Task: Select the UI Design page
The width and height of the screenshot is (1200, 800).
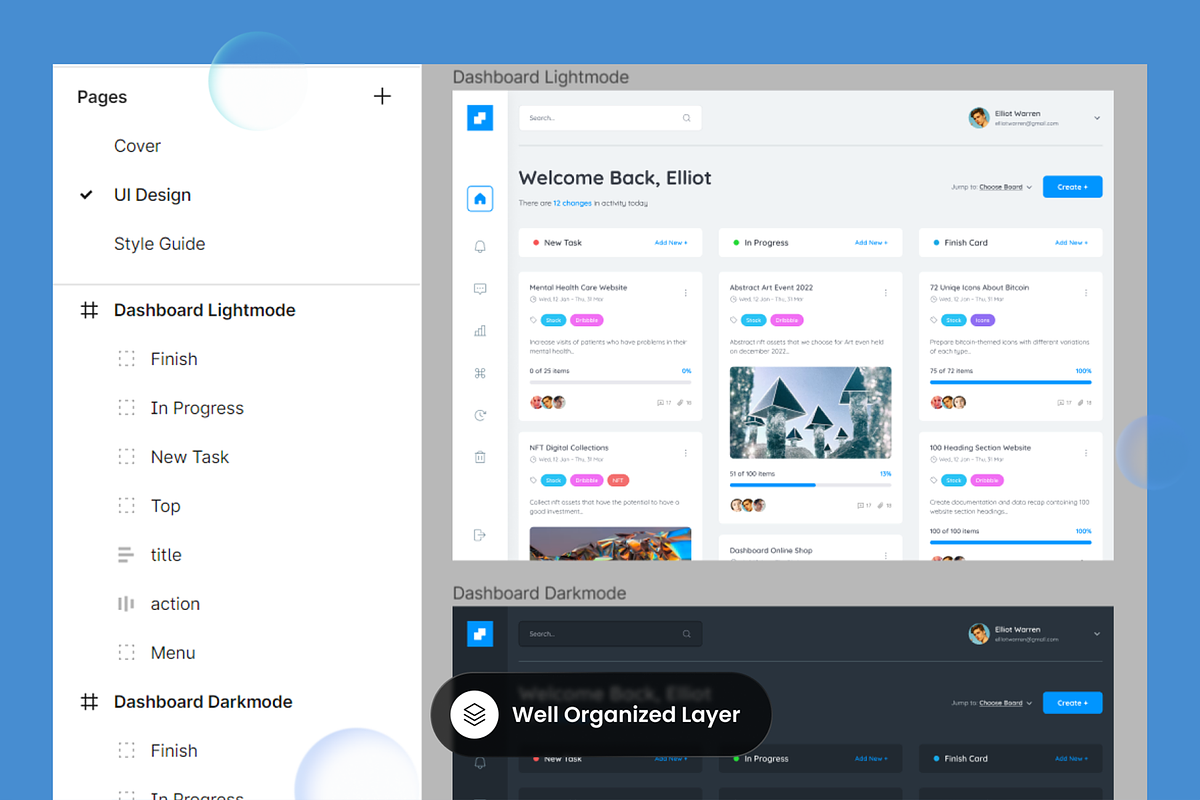Action: (x=152, y=195)
